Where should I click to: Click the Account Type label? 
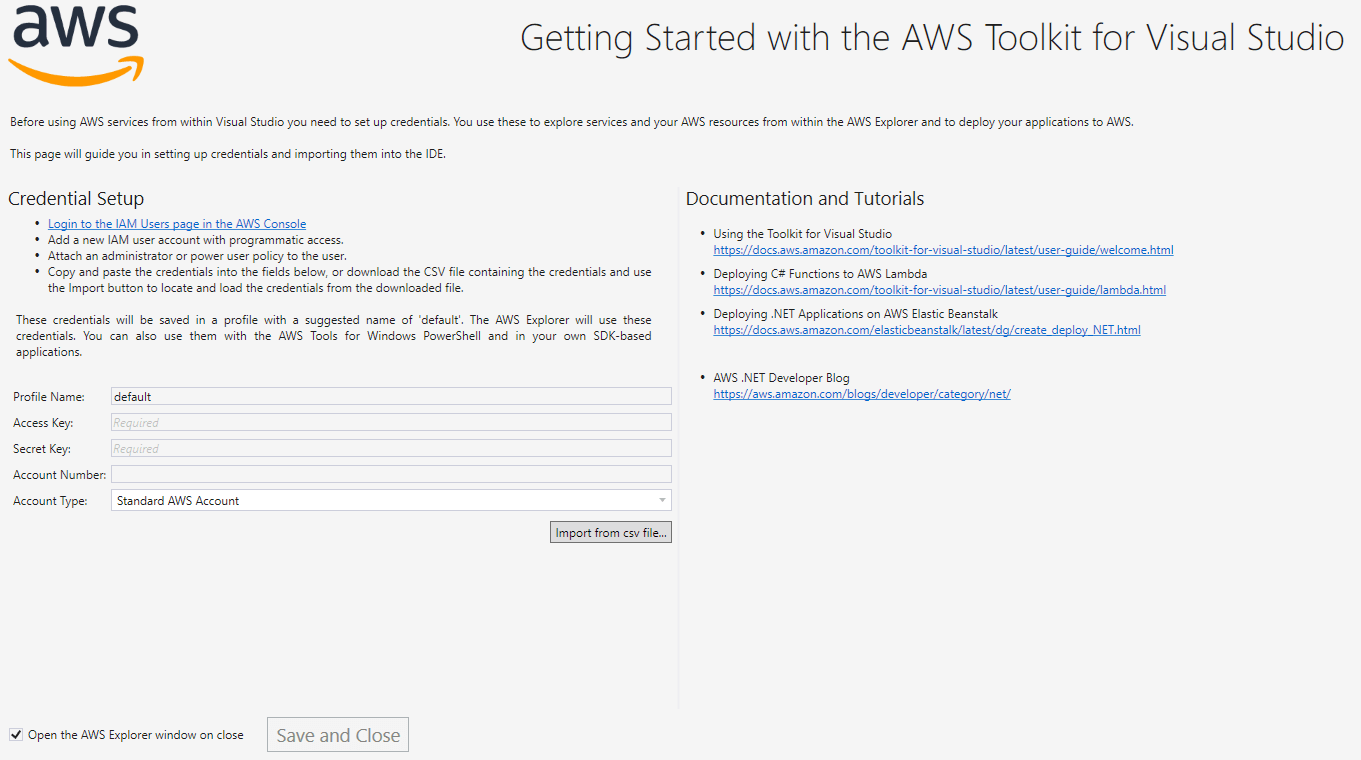50,501
